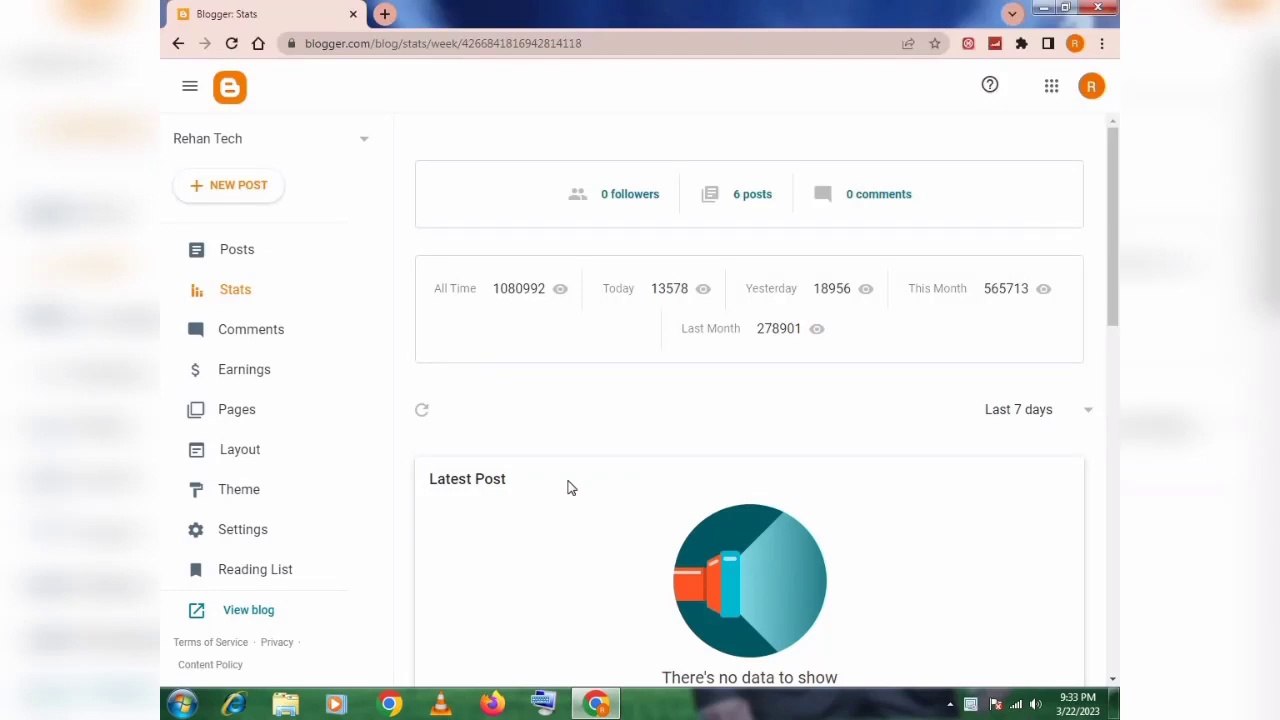Click the browser address bar URL
1280x720 pixels.
pyautogui.click(x=443, y=43)
